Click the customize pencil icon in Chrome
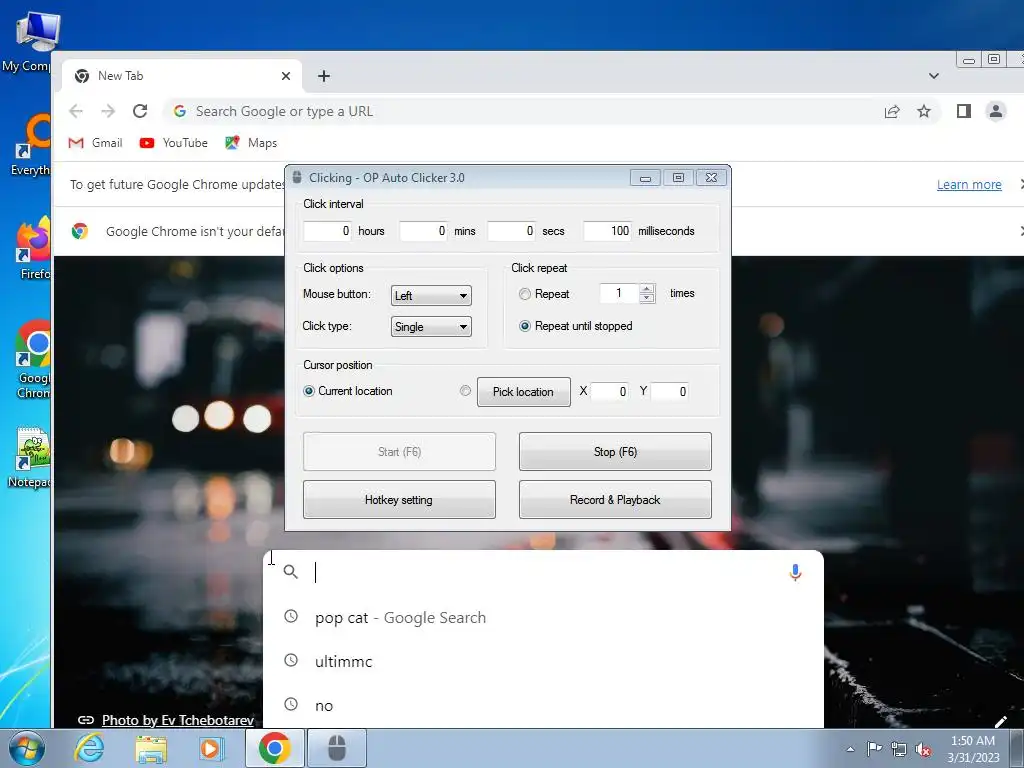 tap(1000, 721)
